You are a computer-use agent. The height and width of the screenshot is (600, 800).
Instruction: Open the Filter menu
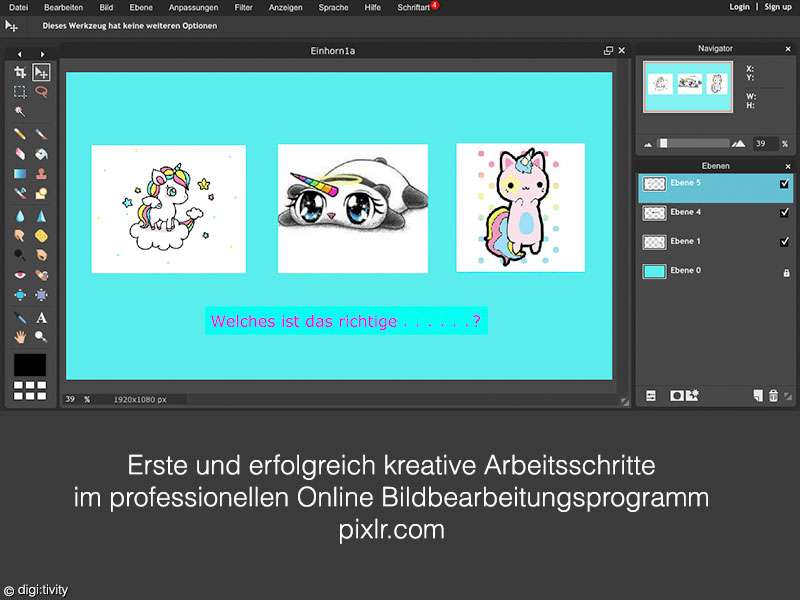click(243, 7)
